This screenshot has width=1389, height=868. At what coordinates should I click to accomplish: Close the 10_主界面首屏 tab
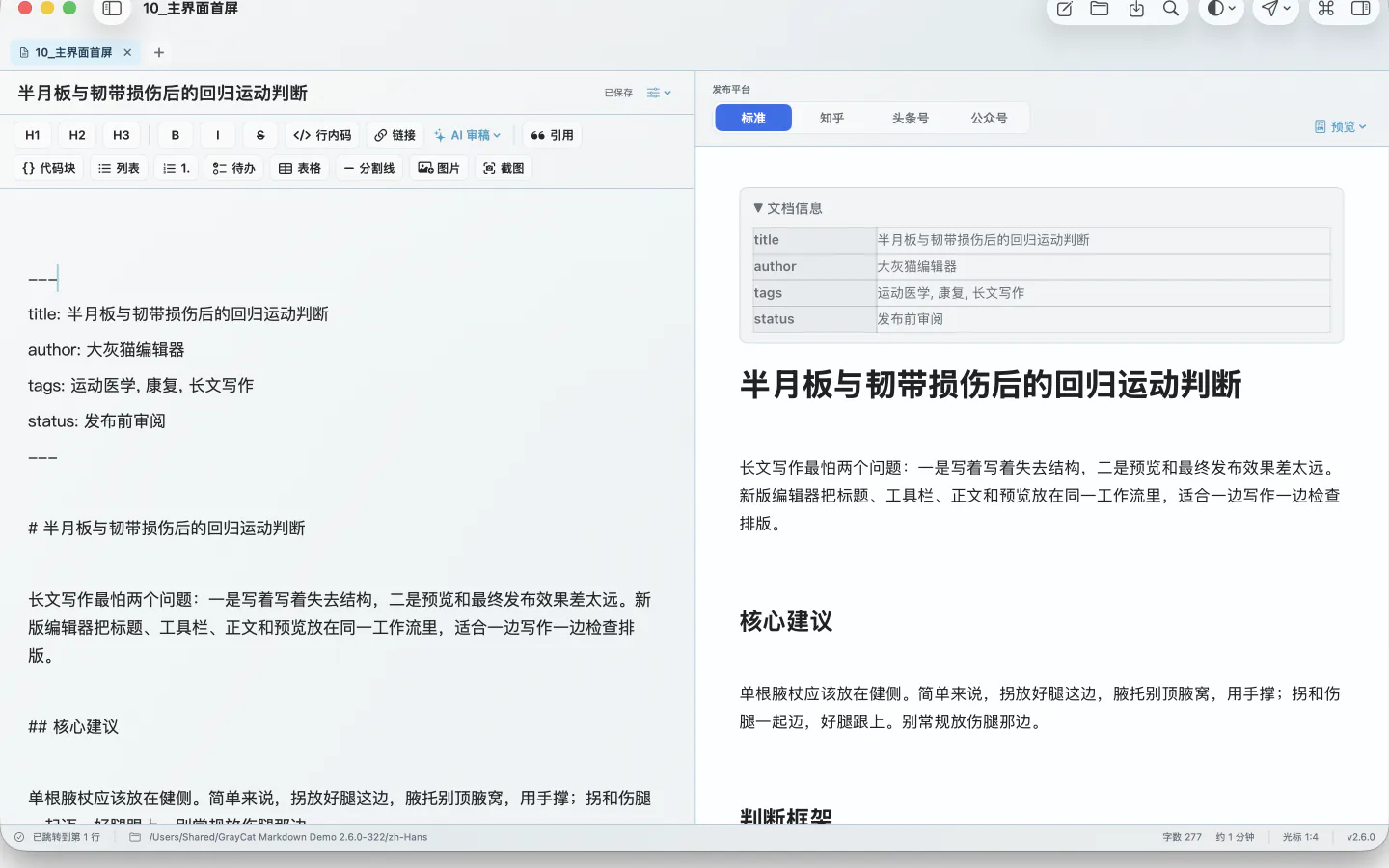point(127,52)
